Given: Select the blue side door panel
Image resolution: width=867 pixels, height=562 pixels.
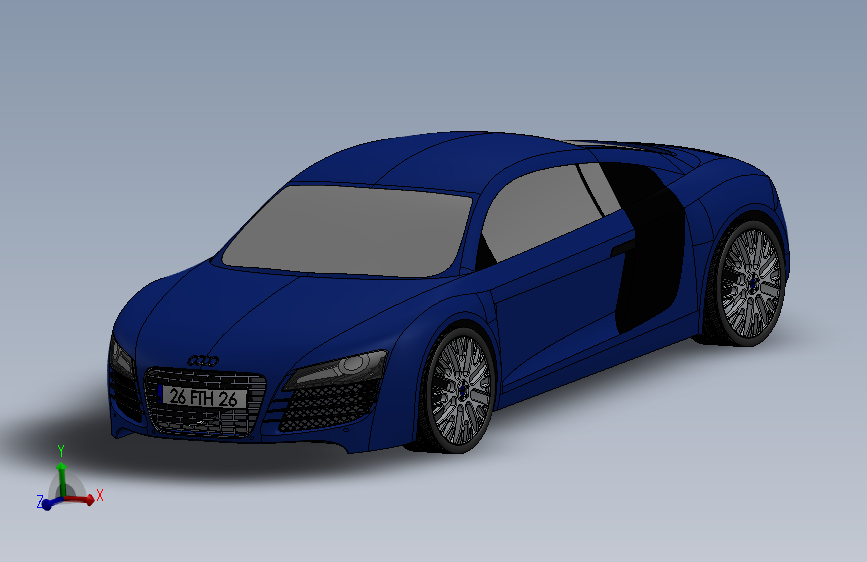Looking at the screenshot, I should [558, 310].
